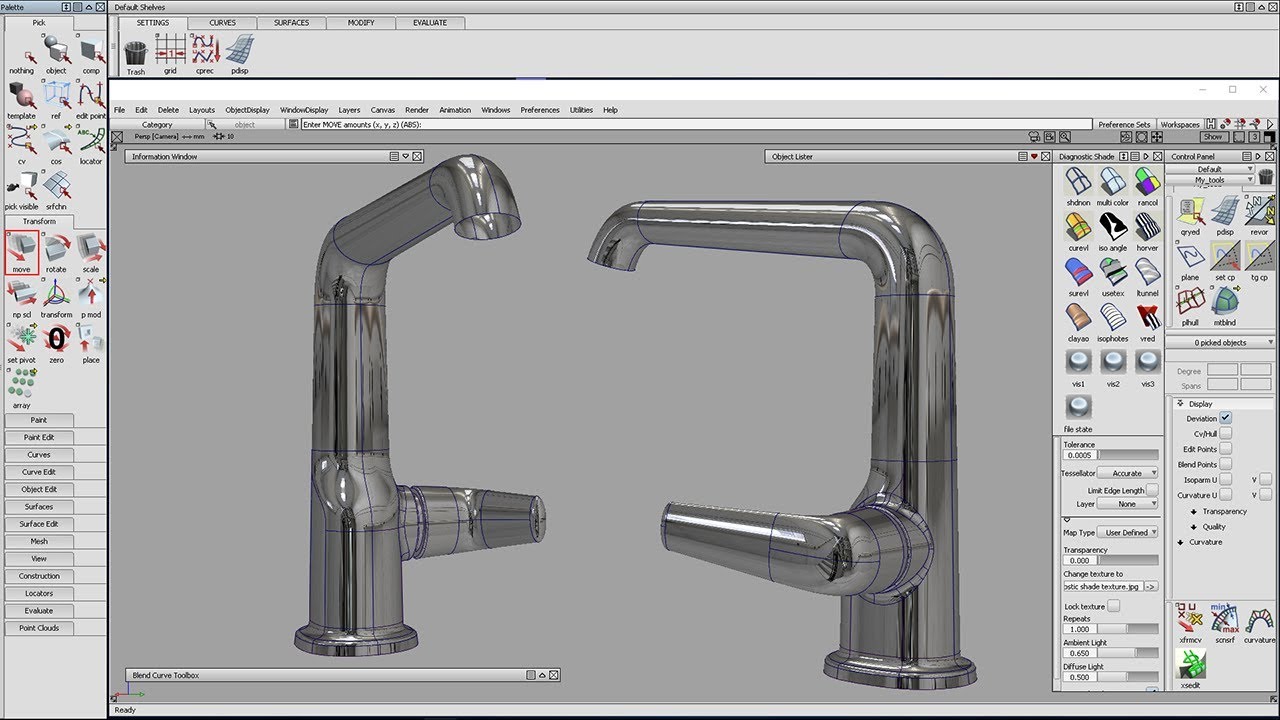Click the zero transform tool

coord(56,342)
